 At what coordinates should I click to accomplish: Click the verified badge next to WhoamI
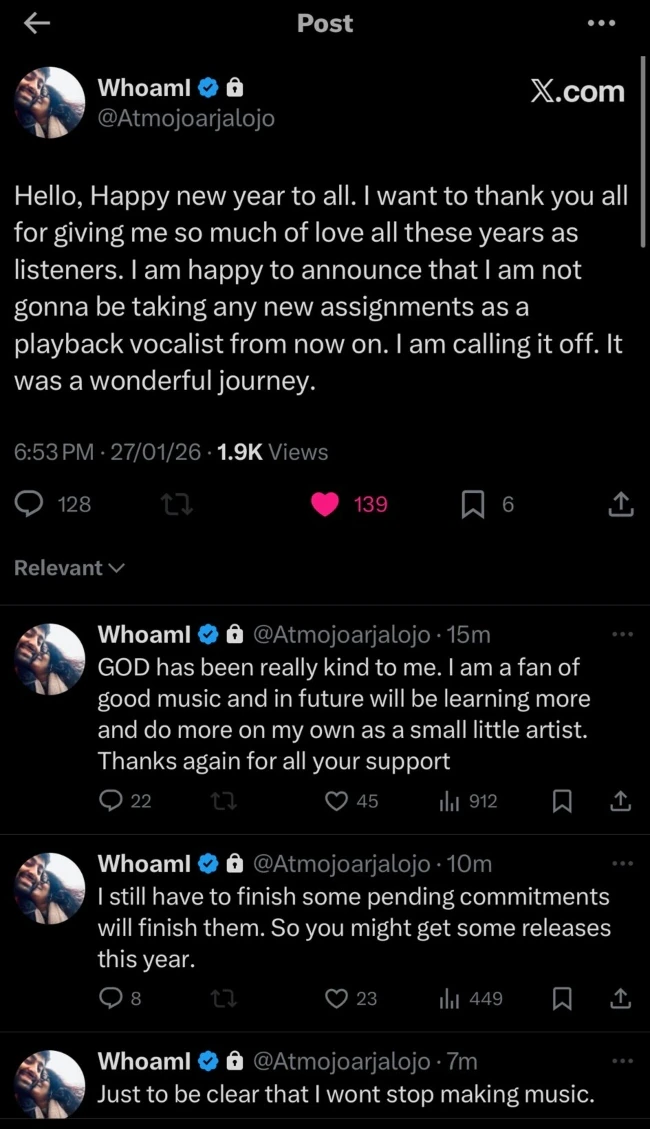[x=208, y=87]
